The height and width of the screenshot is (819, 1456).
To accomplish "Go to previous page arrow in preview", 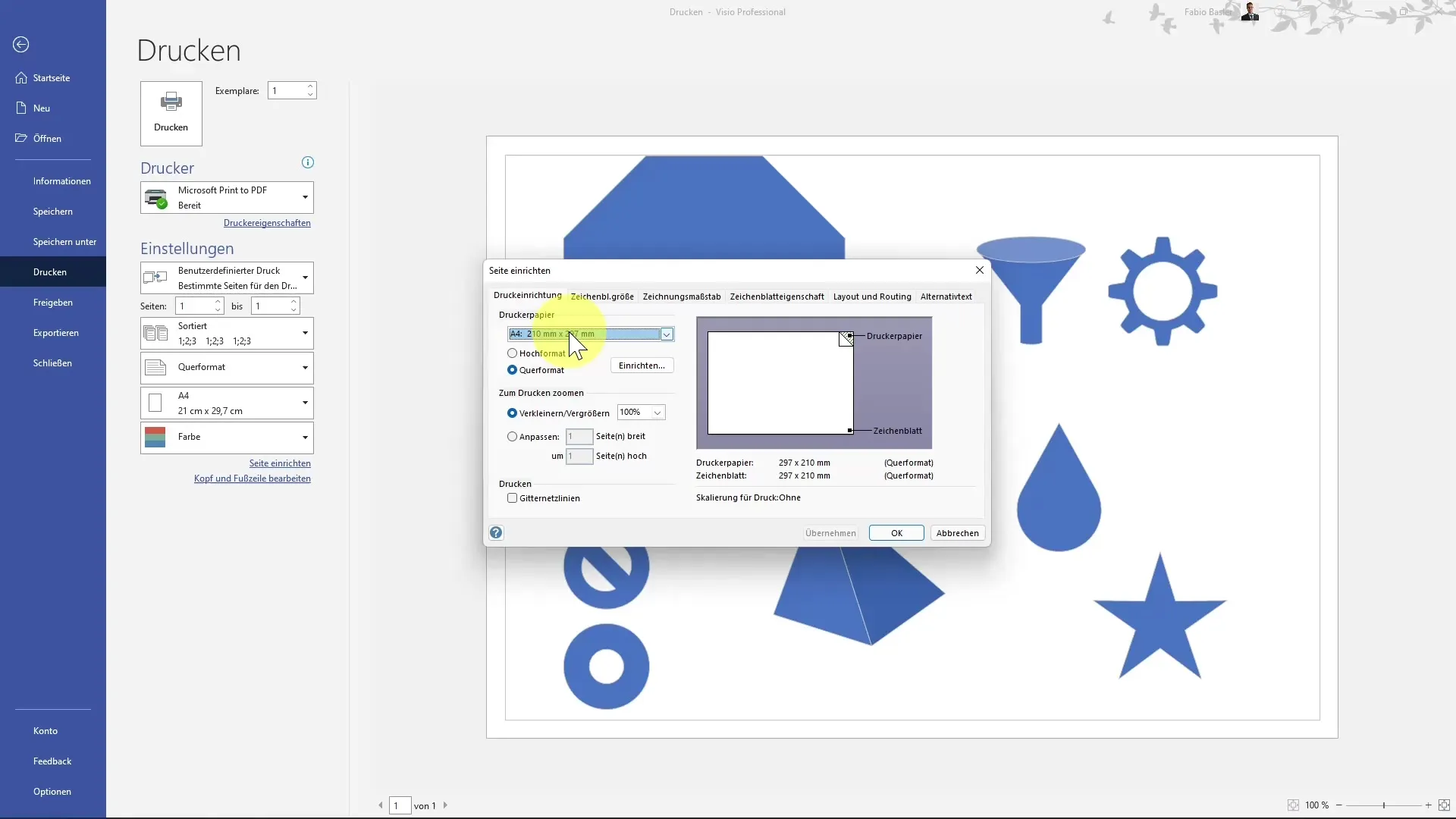I will click(x=381, y=805).
